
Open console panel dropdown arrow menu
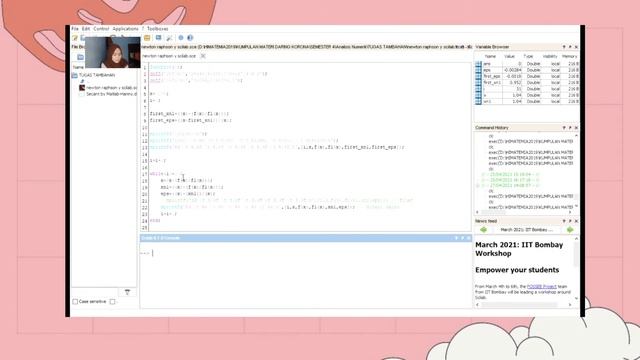456,238
